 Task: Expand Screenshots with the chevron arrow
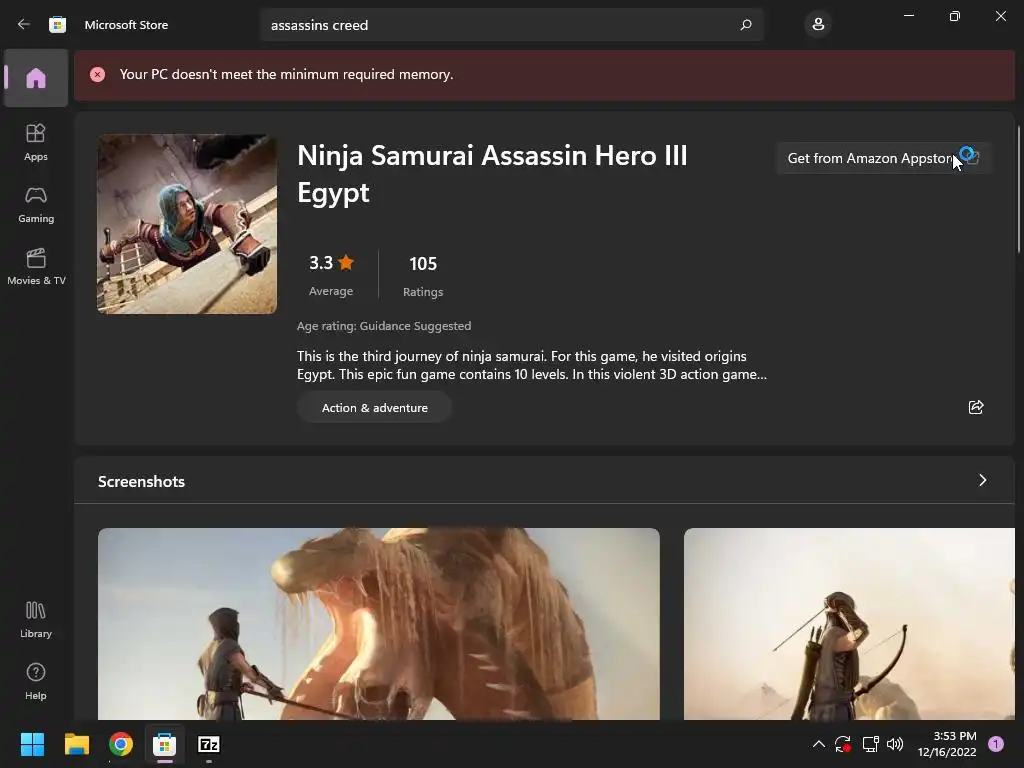tap(982, 481)
